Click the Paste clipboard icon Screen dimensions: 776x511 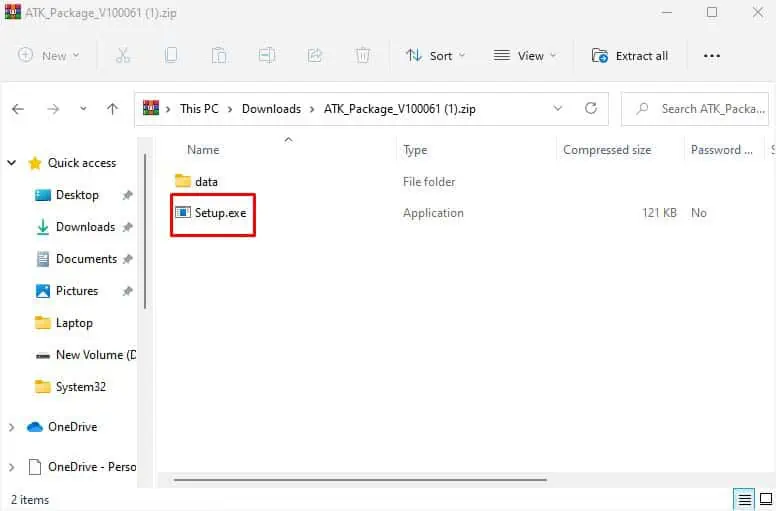pyautogui.click(x=219, y=55)
